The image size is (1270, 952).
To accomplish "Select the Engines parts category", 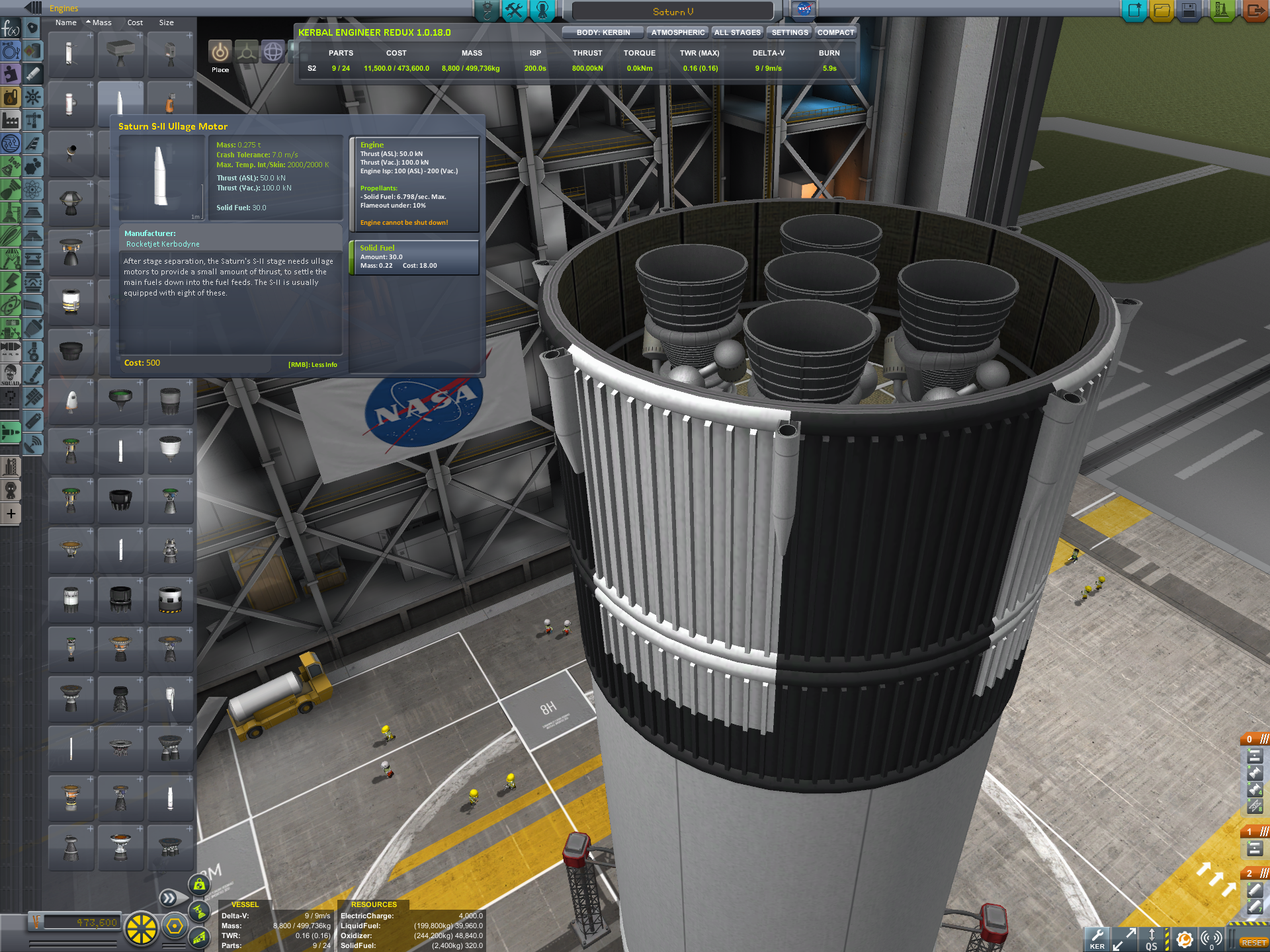I will click(33, 74).
